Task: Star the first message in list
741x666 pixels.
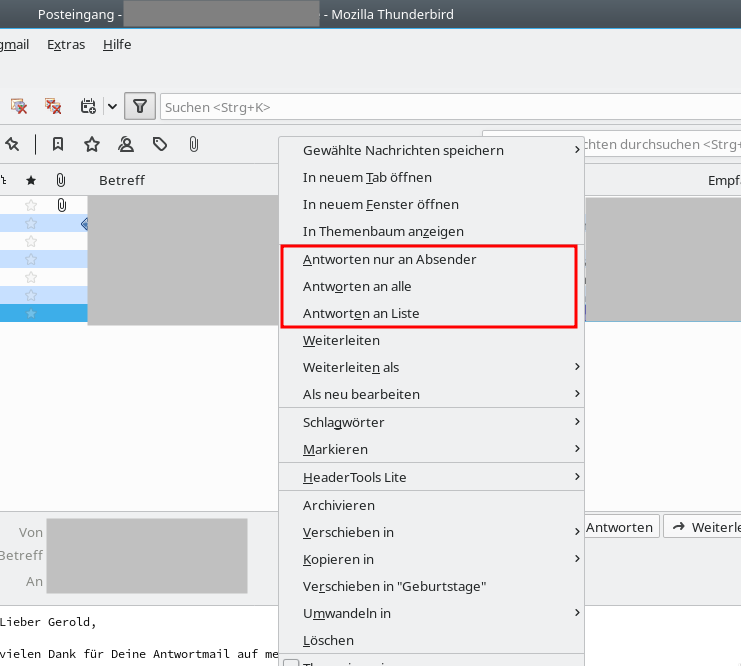Action: pyautogui.click(x=31, y=205)
